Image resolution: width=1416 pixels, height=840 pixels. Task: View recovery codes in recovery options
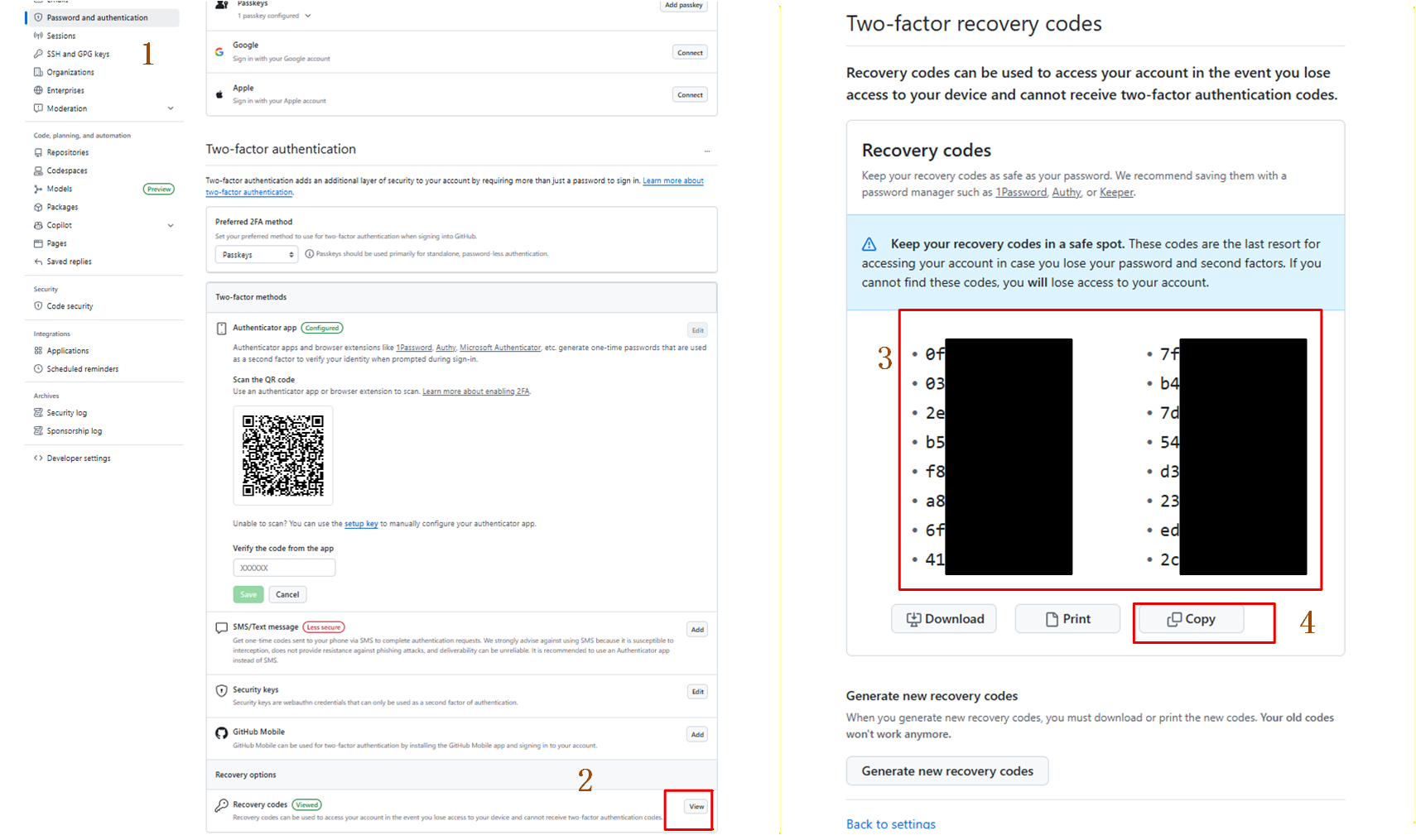(x=696, y=806)
